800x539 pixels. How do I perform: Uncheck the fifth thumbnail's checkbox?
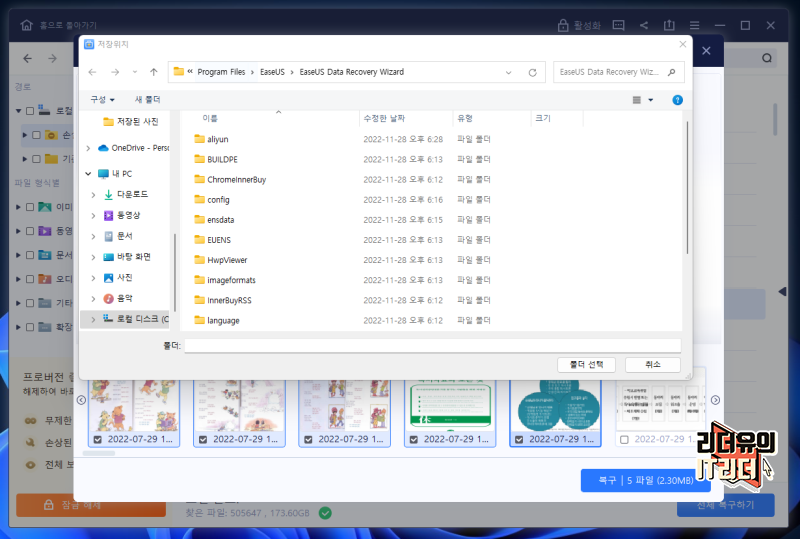(x=519, y=439)
